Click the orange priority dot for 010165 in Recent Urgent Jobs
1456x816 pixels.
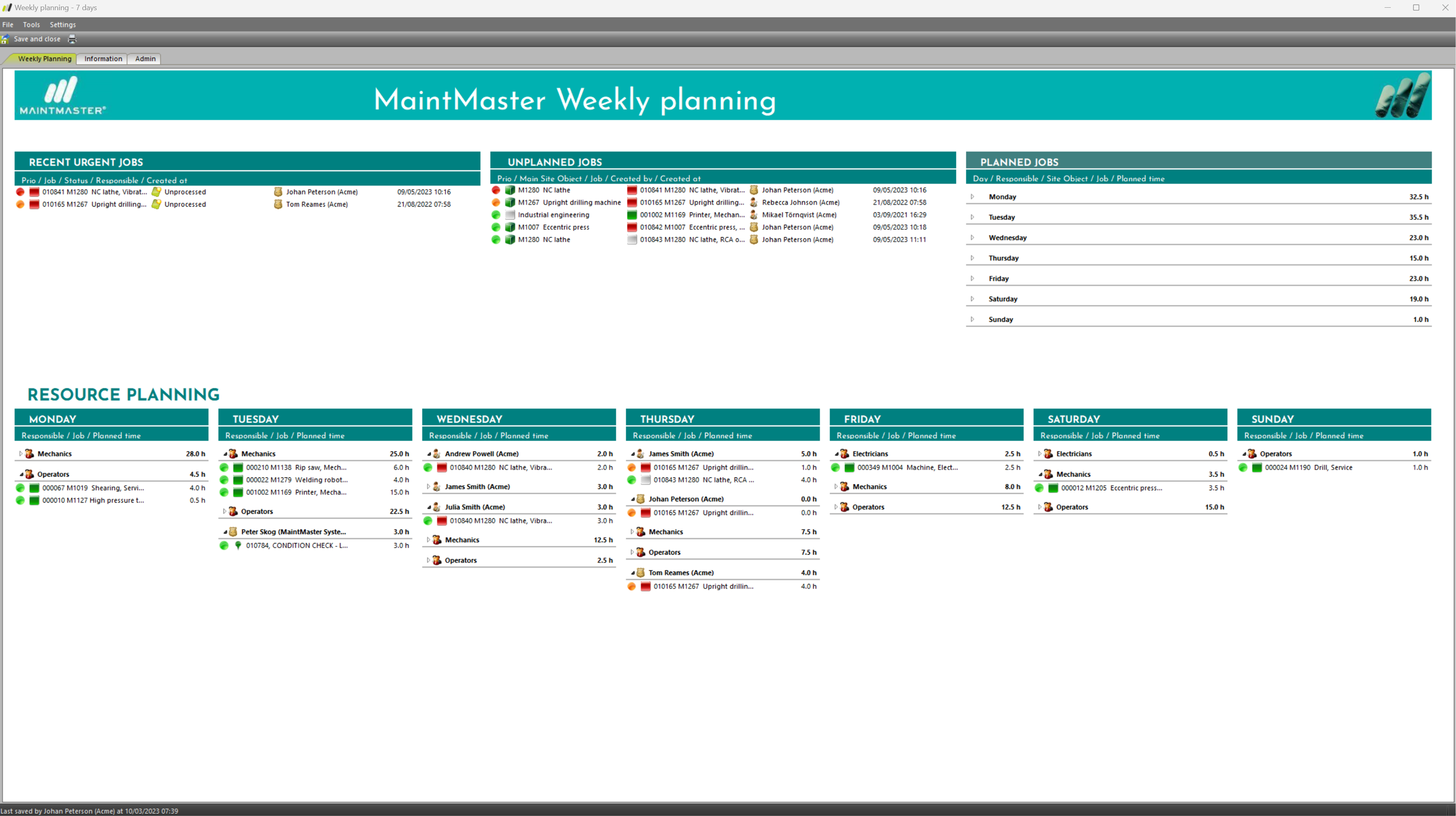(20, 205)
